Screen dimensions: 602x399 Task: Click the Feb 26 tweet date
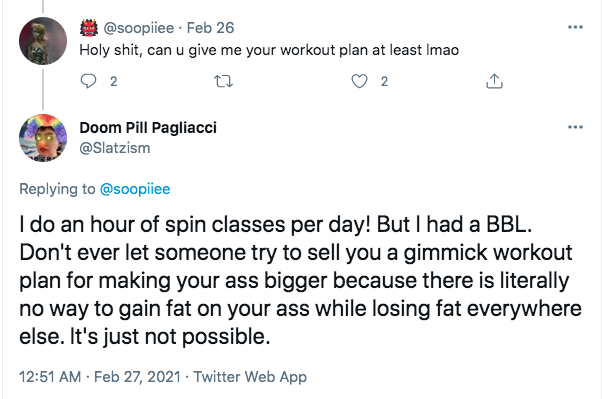point(210,28)
